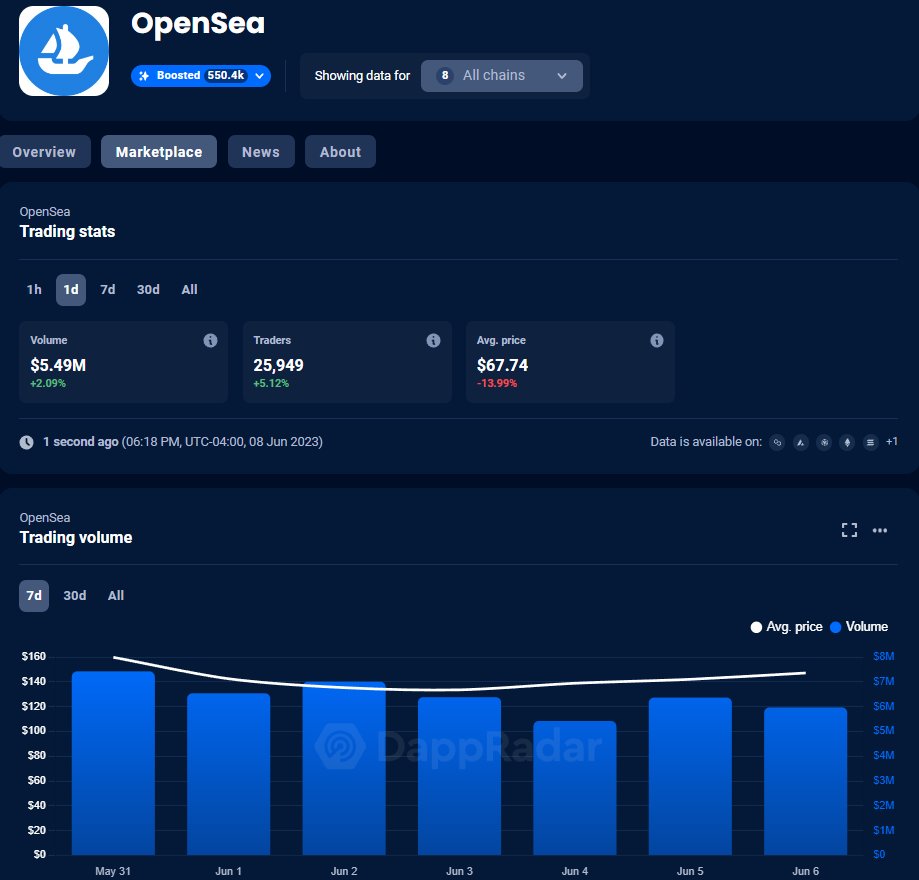This screenshot has height=880, width=919.
Task: Click the Jun 4 volume bar
Action: [574, 787]
